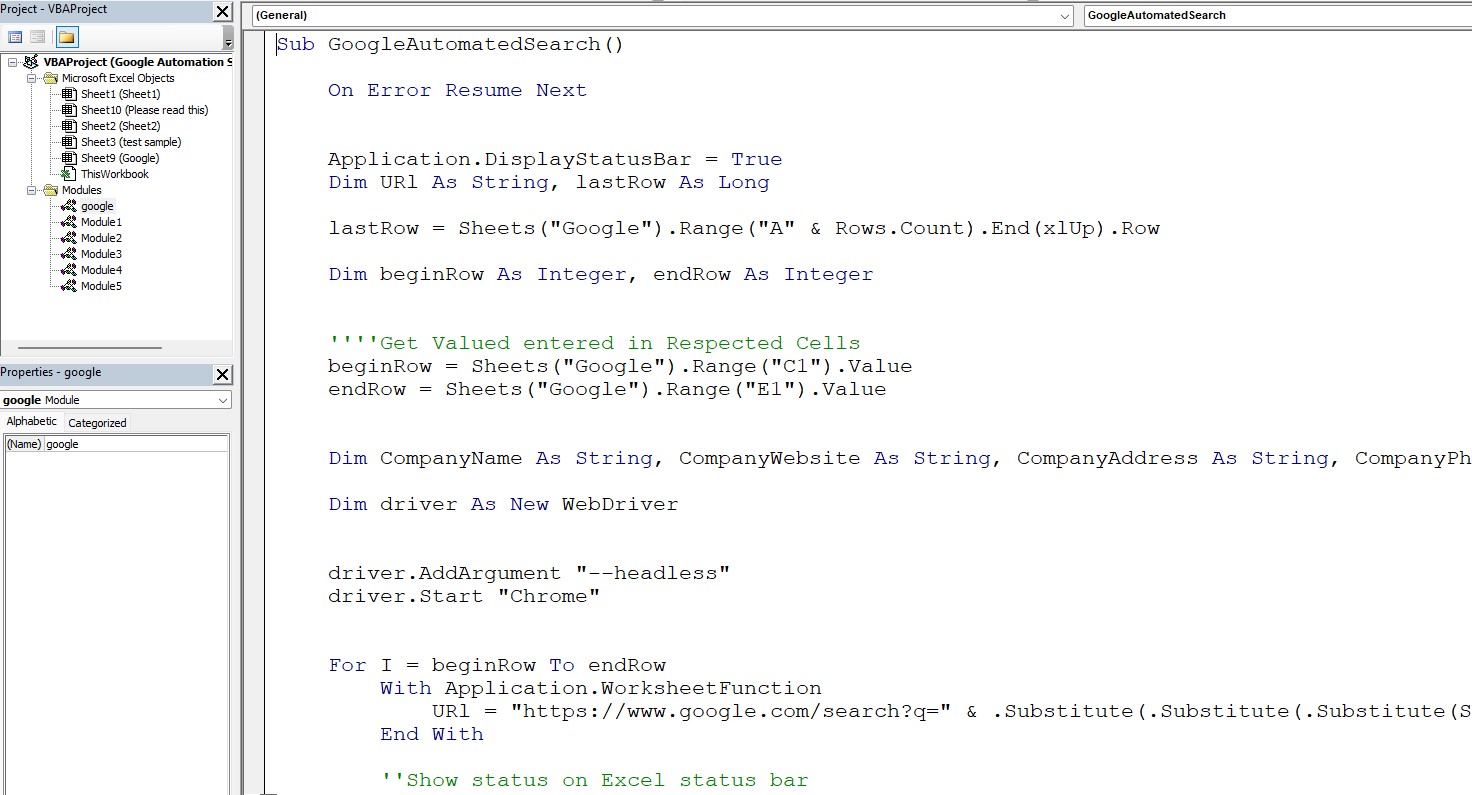Click the Show status on Excel comment
The width and height of the screenshot is (1472, 795).
(x=594, y=780)
